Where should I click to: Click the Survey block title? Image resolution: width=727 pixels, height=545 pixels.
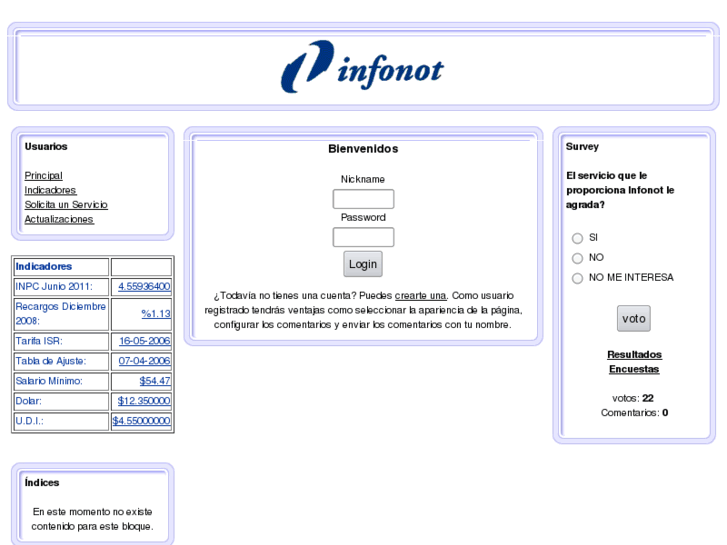[582, 147]
